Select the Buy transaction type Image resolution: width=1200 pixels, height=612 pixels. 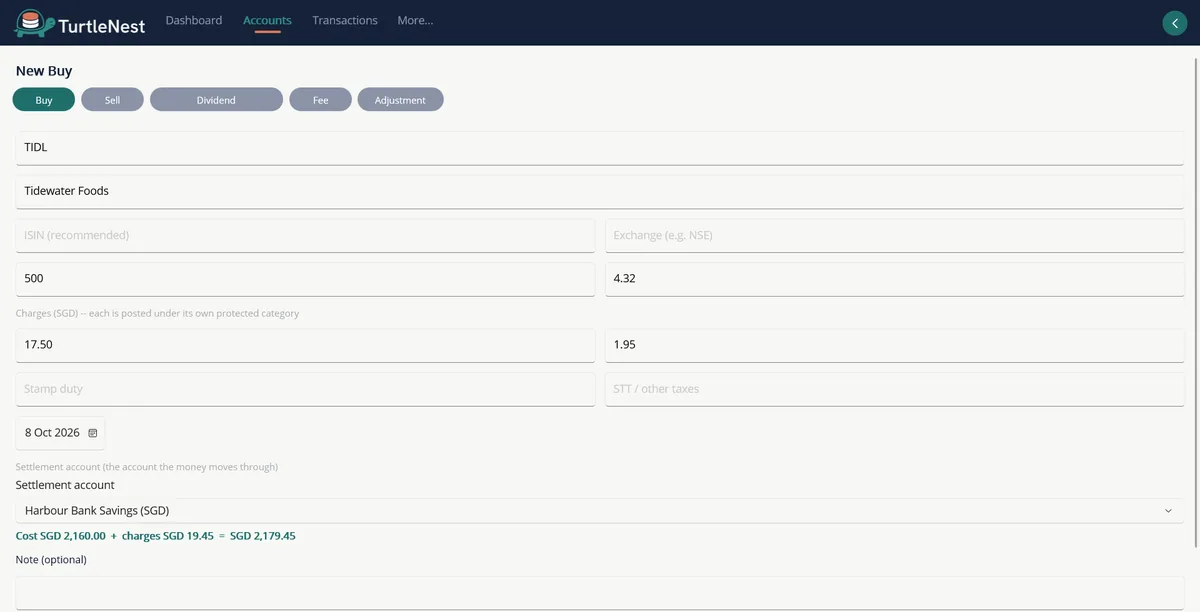(44, 100)
